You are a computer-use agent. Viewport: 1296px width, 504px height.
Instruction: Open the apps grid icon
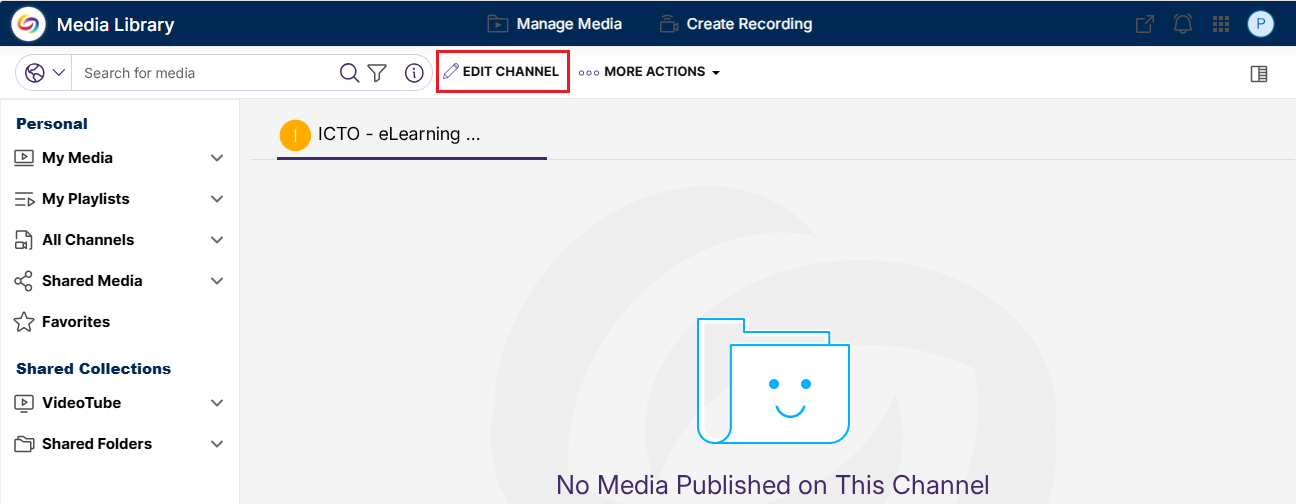[1221, 24]
